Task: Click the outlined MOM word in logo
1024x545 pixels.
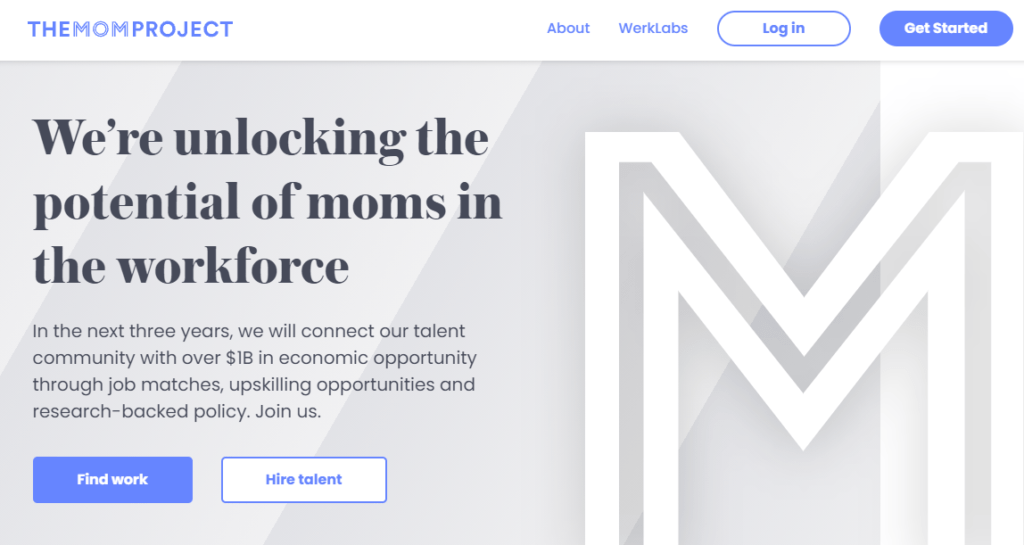Action: [101, 29]
